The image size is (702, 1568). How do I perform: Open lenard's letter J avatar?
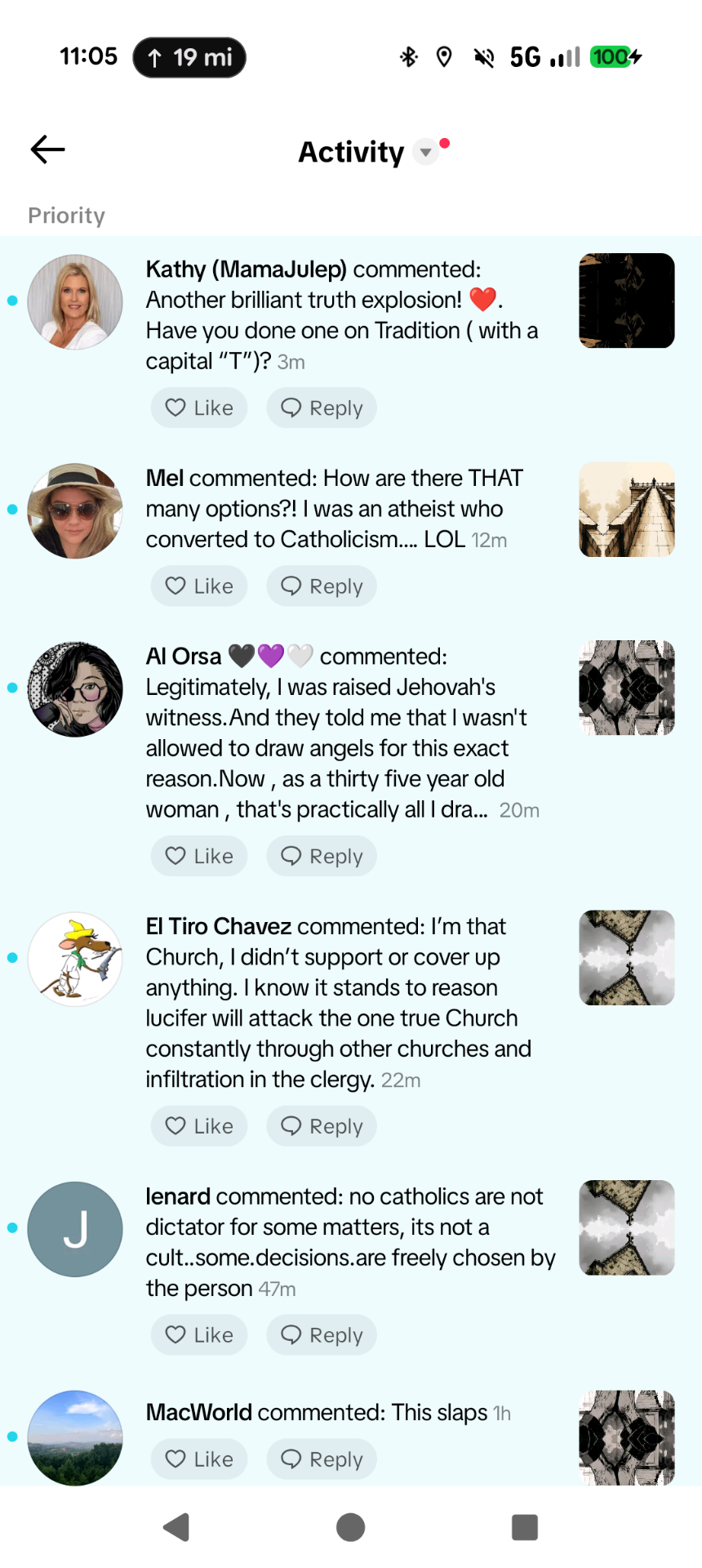click(75, 1229)
